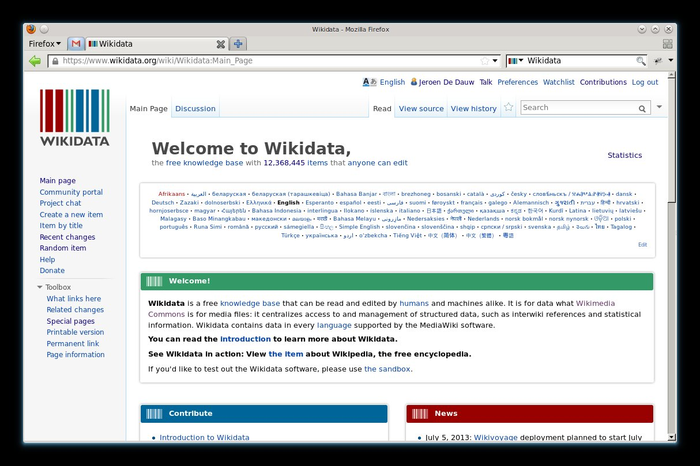Click the tab groups icon in the tab bar
The image size is (700, 466).
[667, 44]
